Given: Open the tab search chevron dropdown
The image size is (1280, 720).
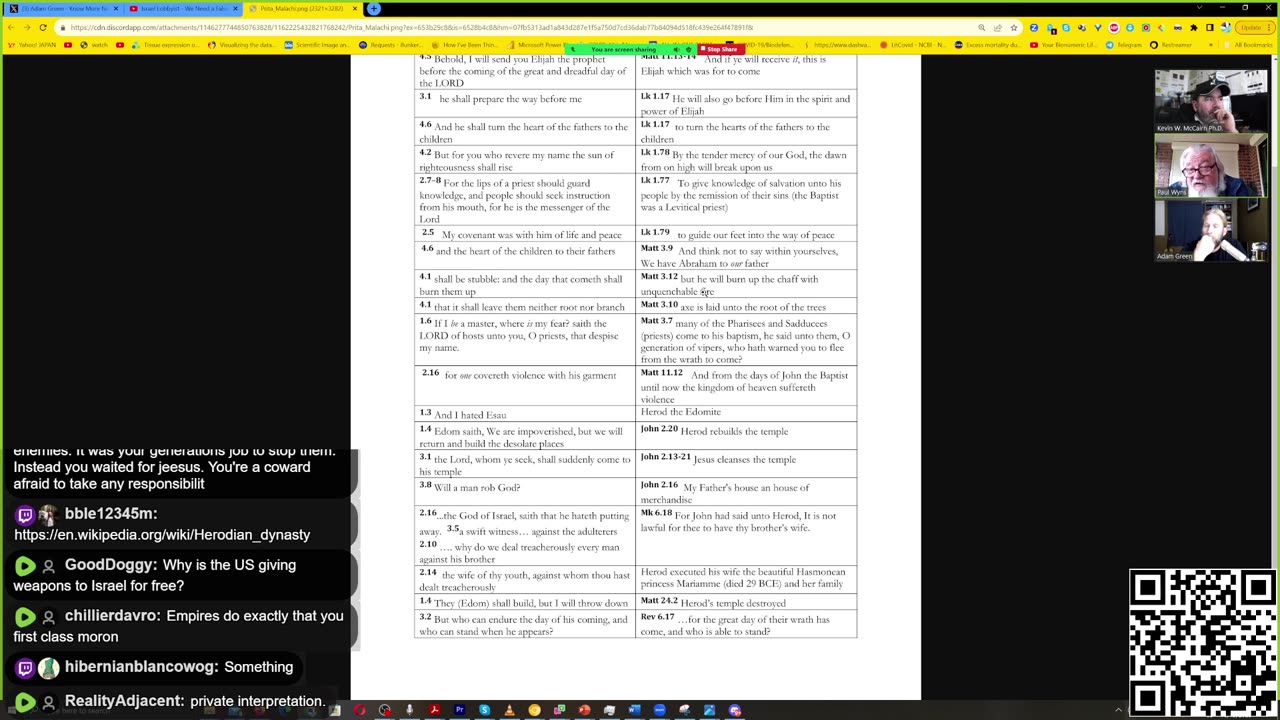Looking at the screenshot, I should 1198,8.
